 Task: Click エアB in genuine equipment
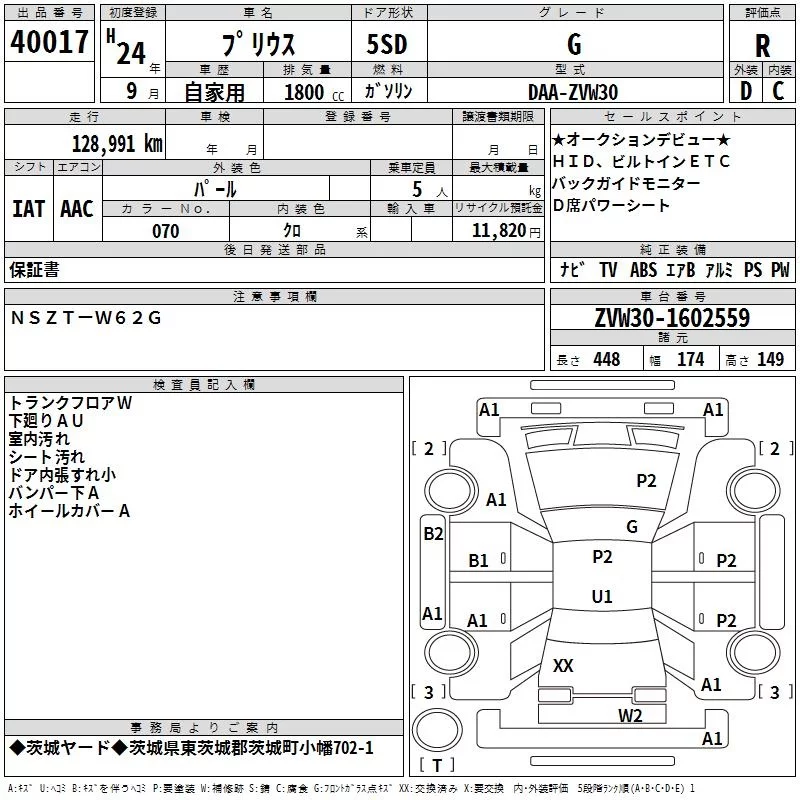pos(681,269)
